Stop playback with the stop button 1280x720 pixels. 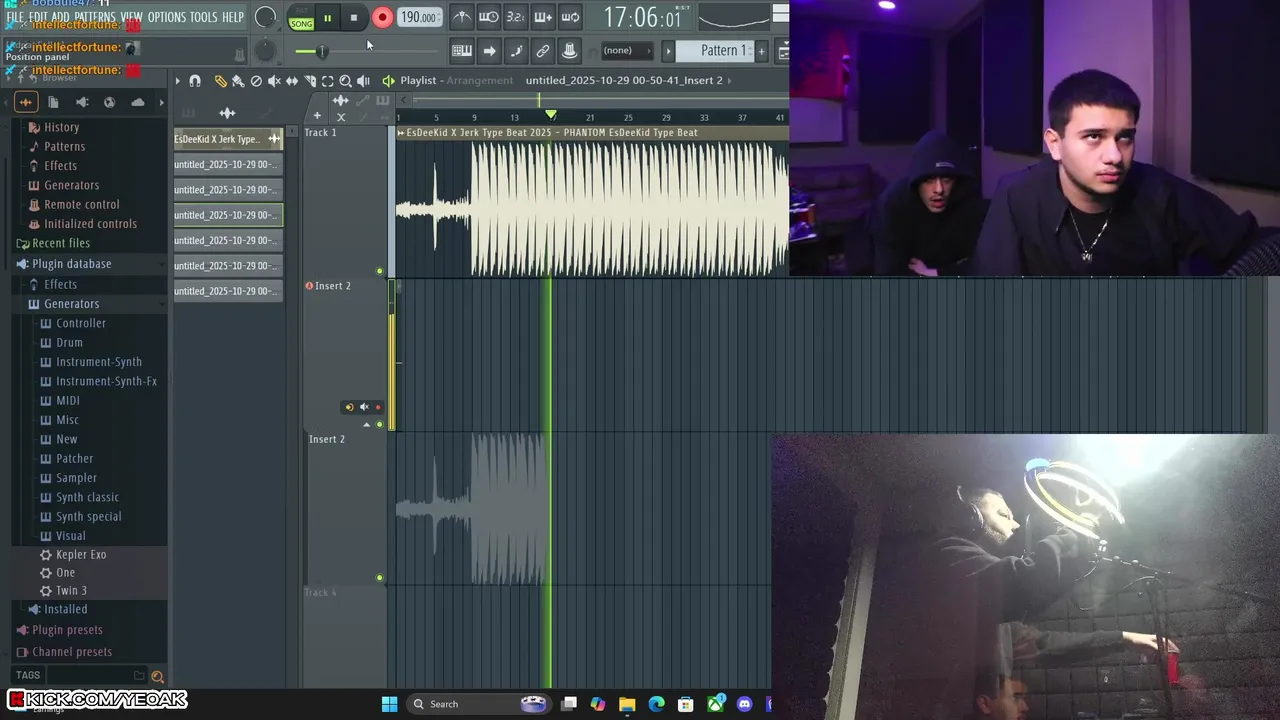click(354, 17)
